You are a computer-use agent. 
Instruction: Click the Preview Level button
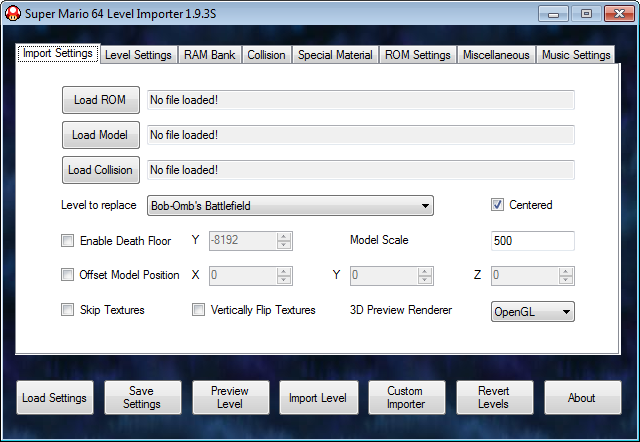click(x=230, y=398)
